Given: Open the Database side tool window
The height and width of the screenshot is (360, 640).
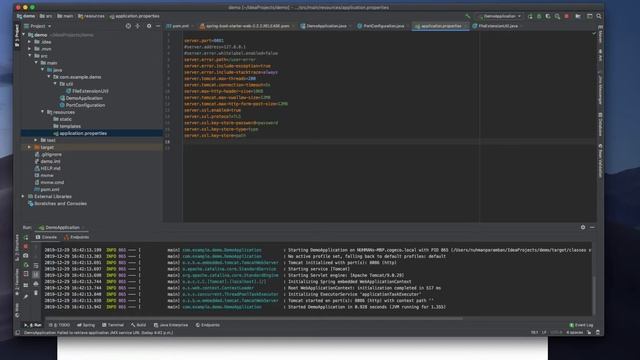Looking at the screenshot, I should pos(600,125).
